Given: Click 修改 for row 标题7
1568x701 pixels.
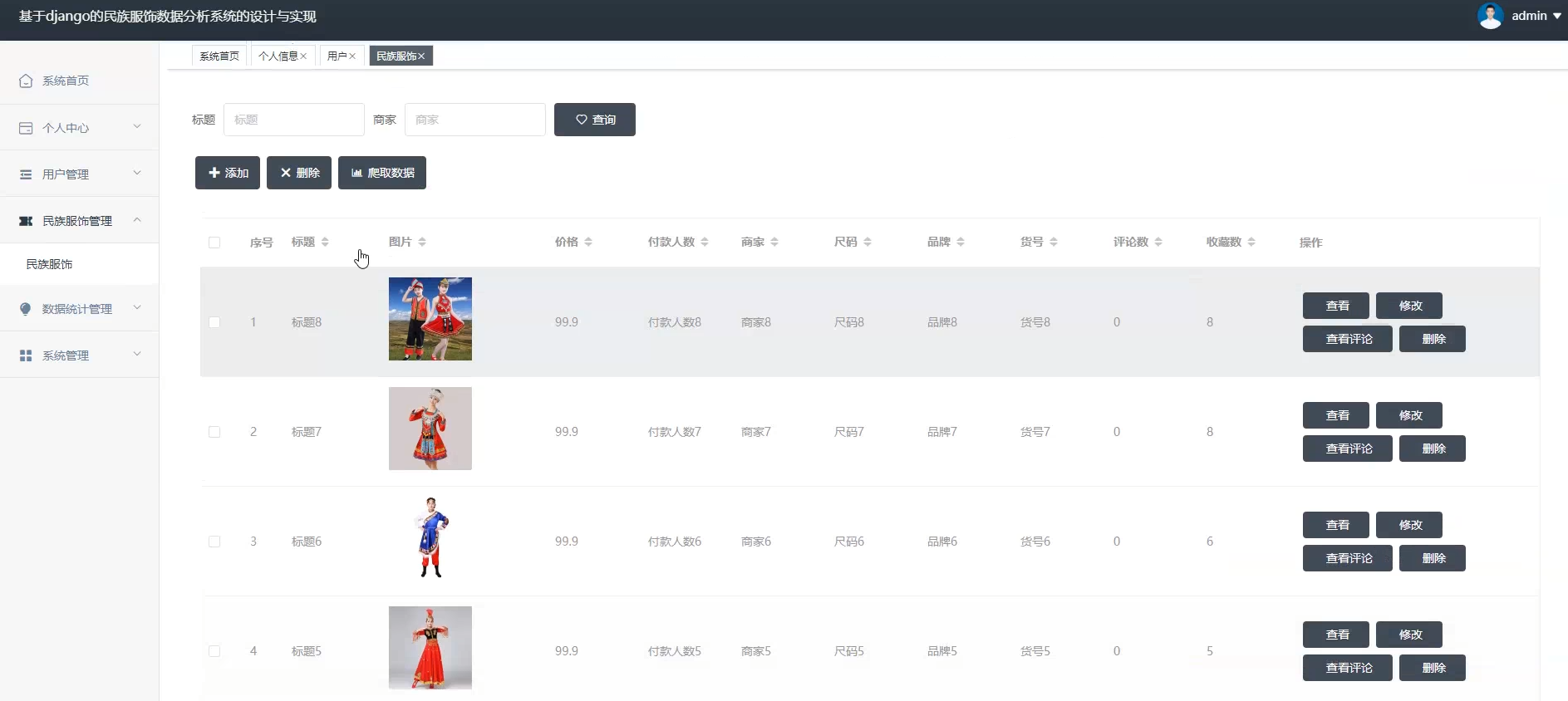Looking at the screenshot, I should [x=1409, y=415].
